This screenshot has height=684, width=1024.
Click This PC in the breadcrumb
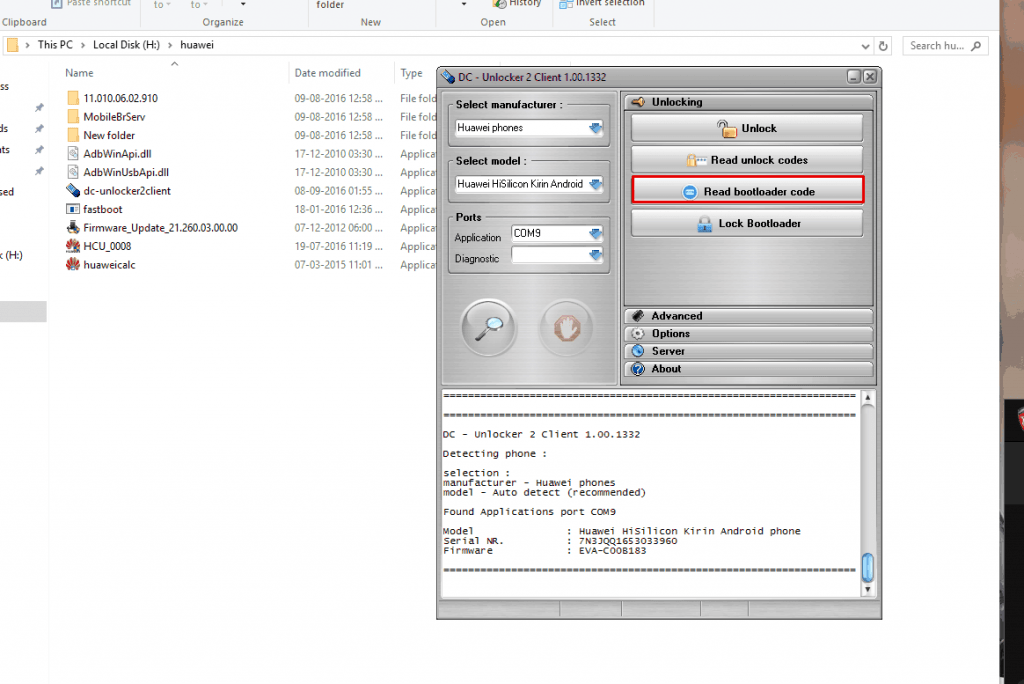click(56, 45)
